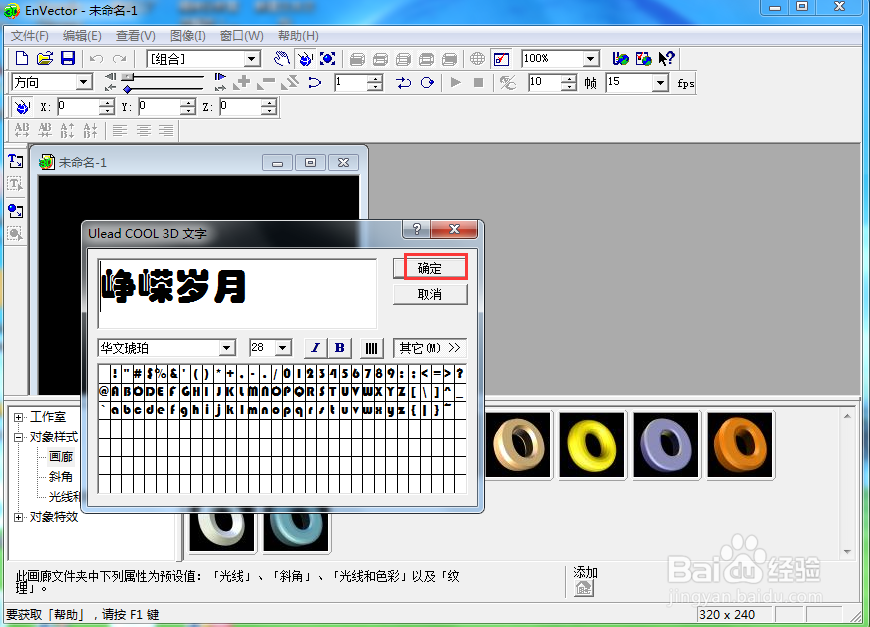Click the Play animation button

[456, 83]
